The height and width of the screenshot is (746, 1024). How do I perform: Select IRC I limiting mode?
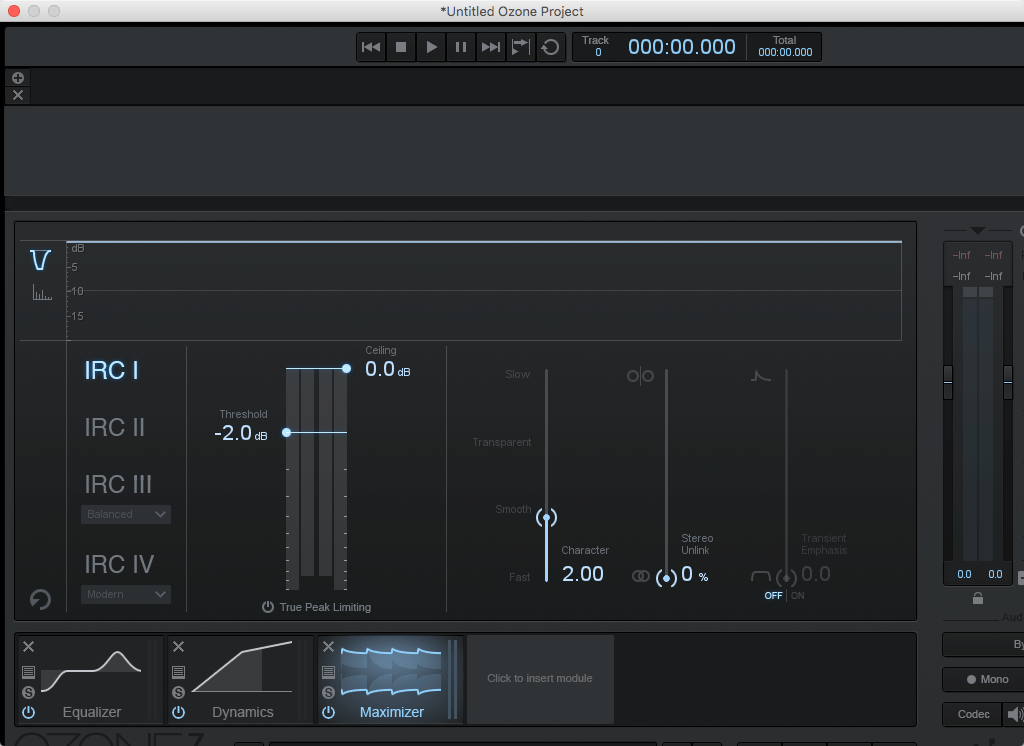point(112,370)
